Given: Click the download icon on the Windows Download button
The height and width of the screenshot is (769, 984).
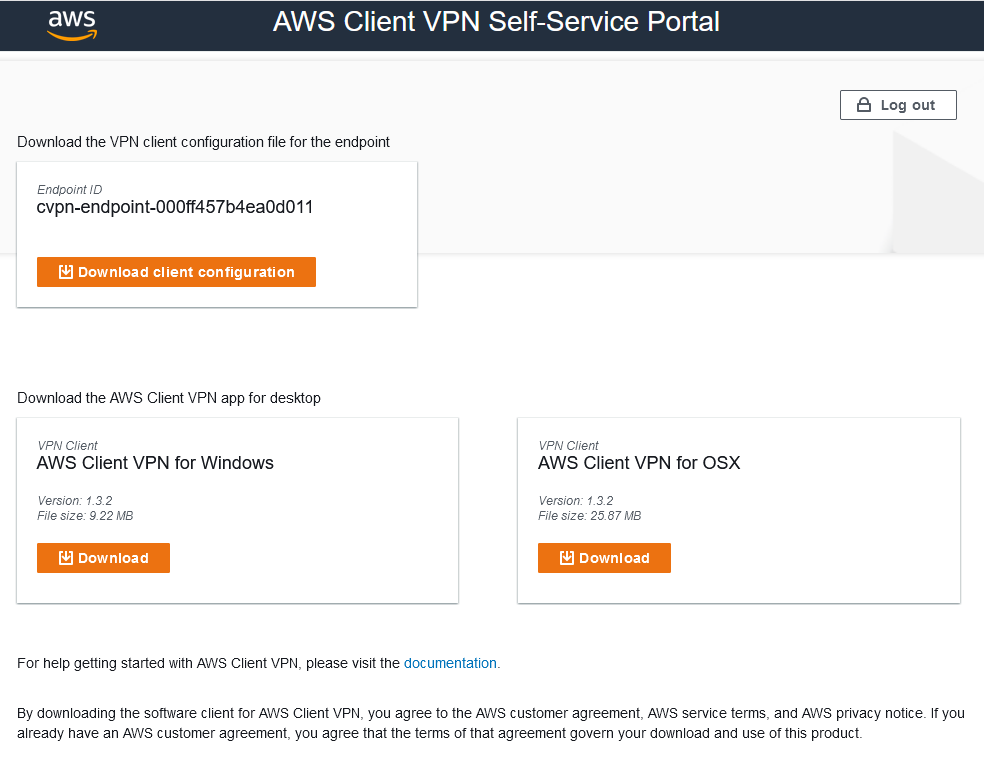Looking at the screenshot, I should click(x=67, y=558).
